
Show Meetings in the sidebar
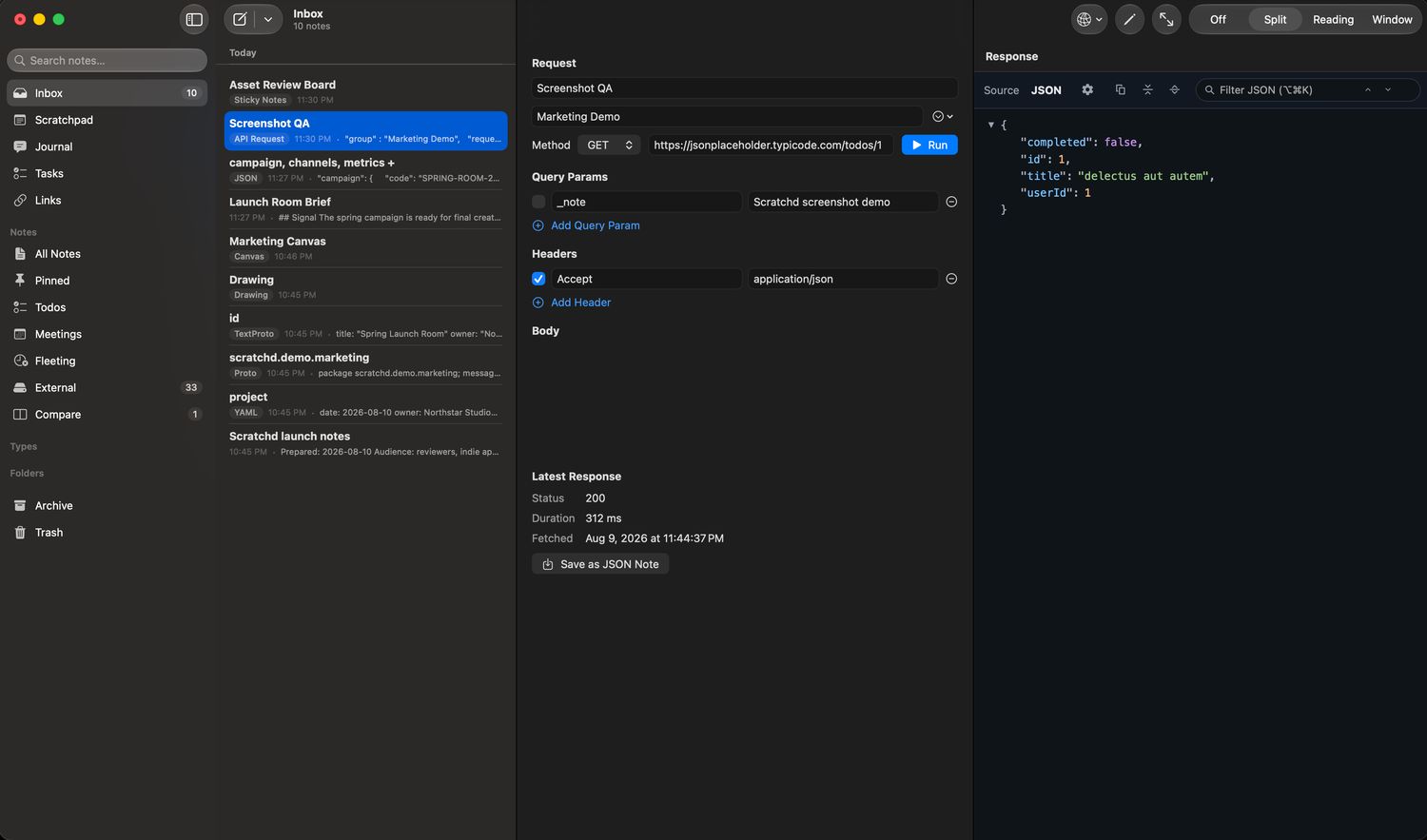pos(107,334)
